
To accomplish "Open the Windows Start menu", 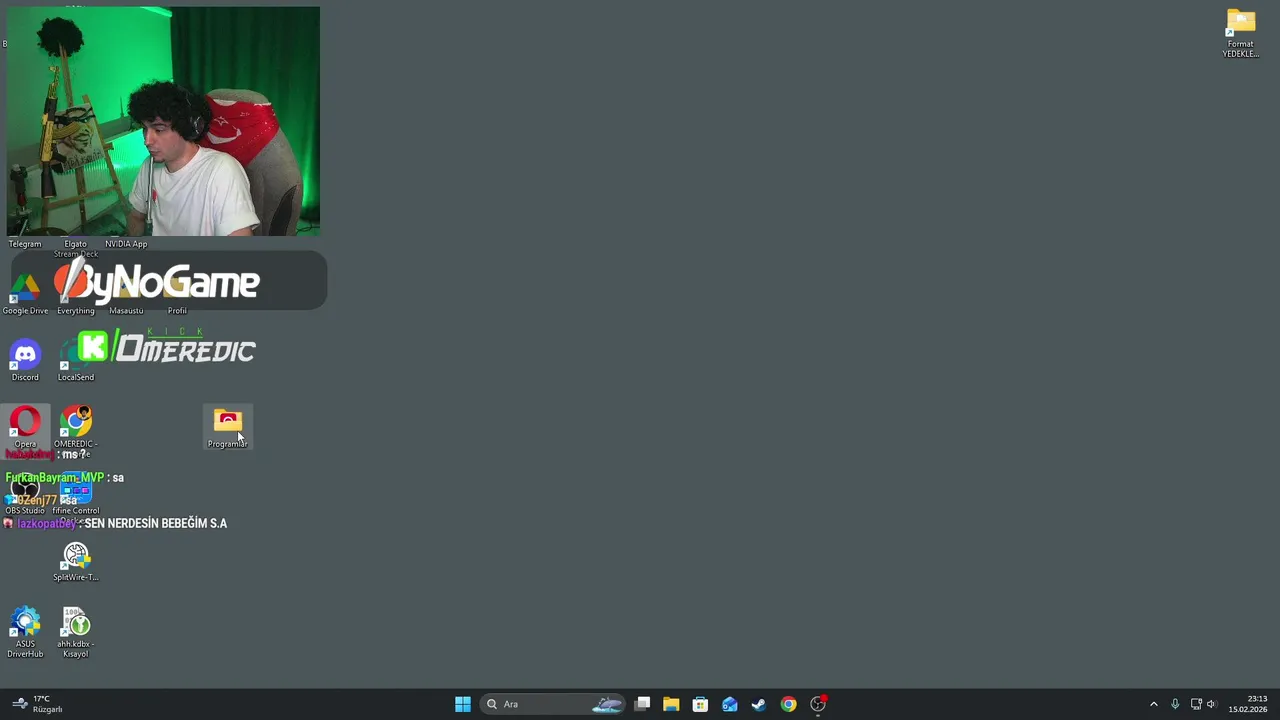I will click(x=463, y=704).
